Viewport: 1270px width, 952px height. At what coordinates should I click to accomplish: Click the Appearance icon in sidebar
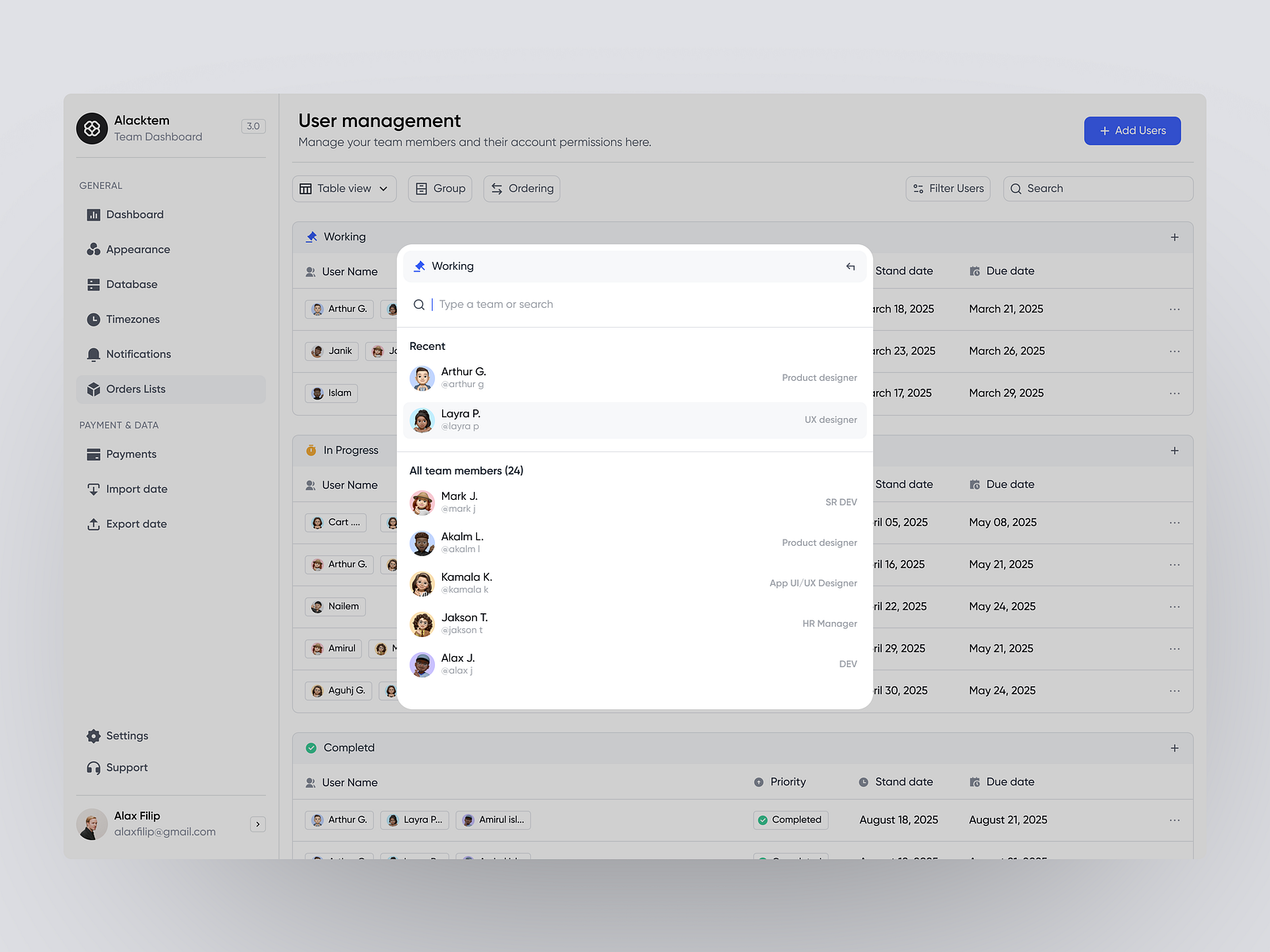94,249
